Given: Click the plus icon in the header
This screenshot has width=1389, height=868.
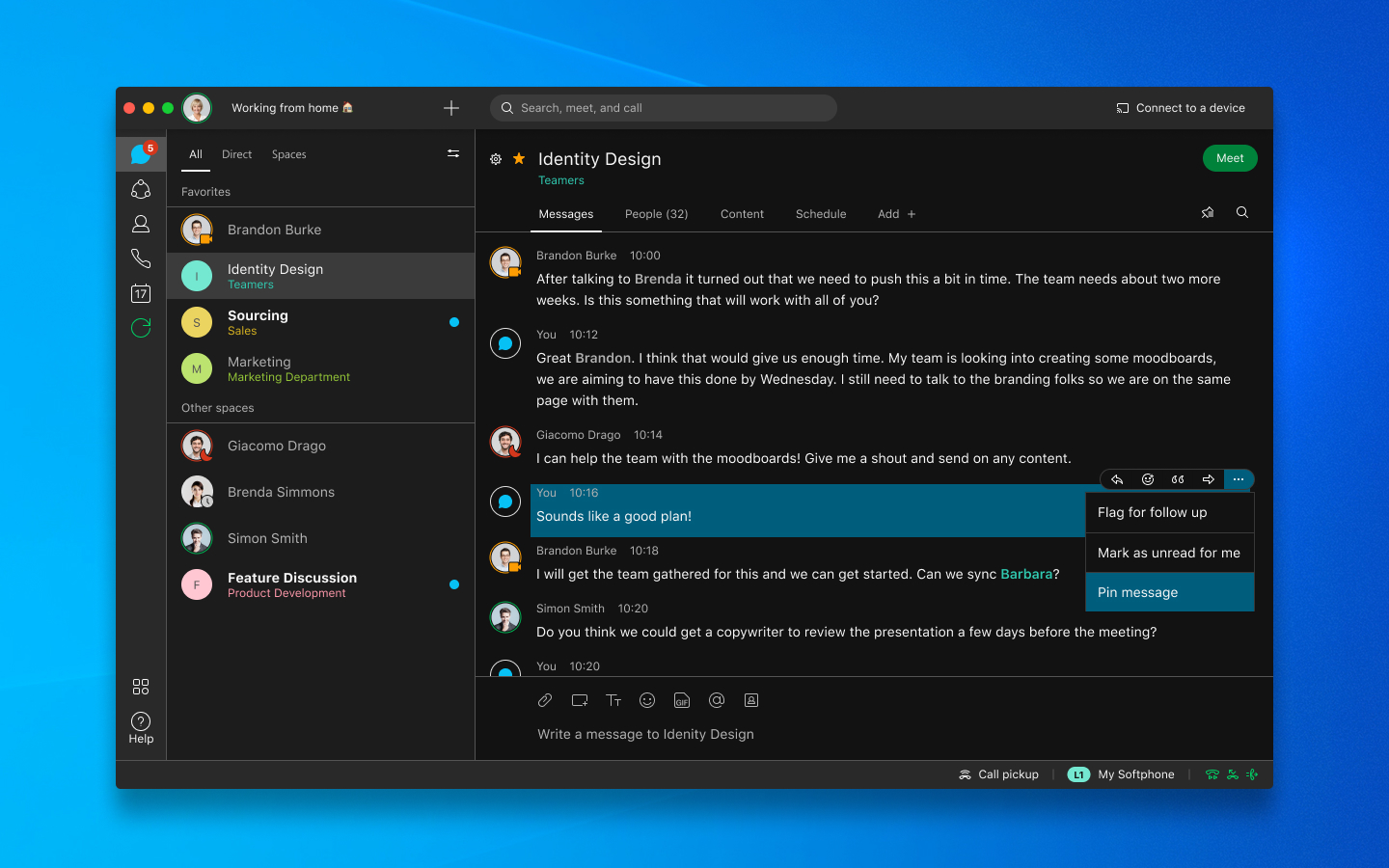Looking at the screenshot, I should click(451, 108).
